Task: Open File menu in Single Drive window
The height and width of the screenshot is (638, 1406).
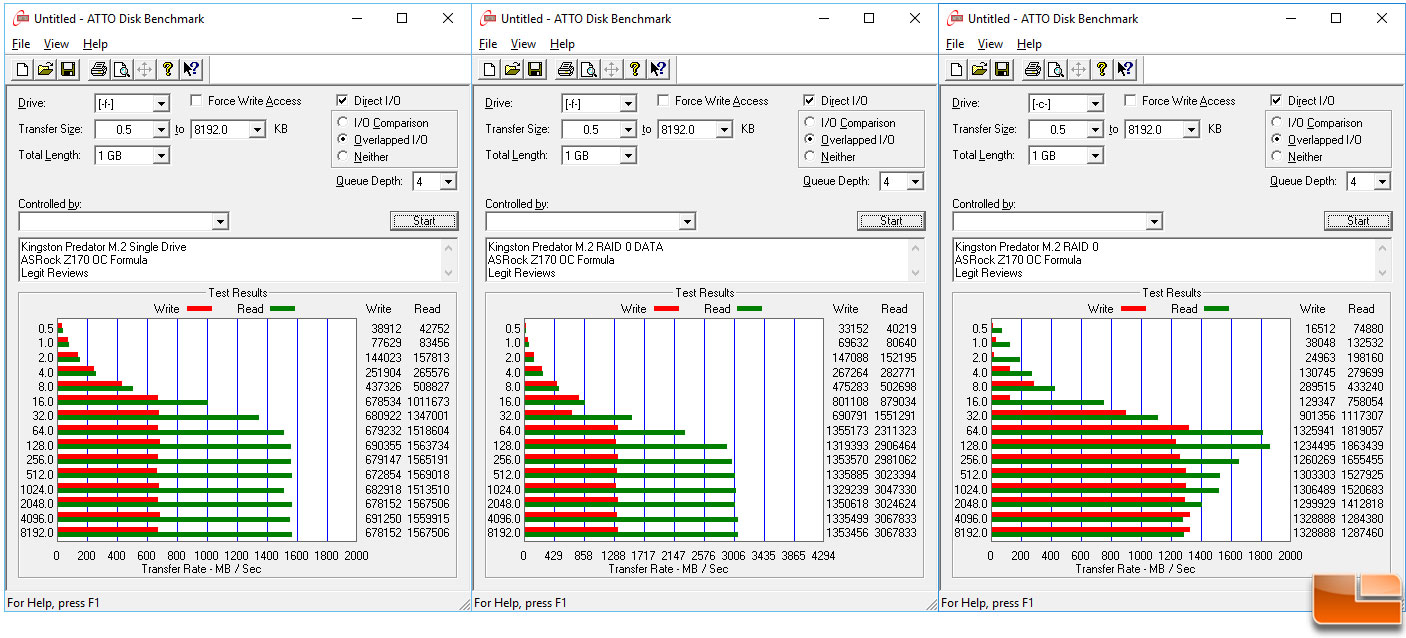Action: [x=21, y=44]
